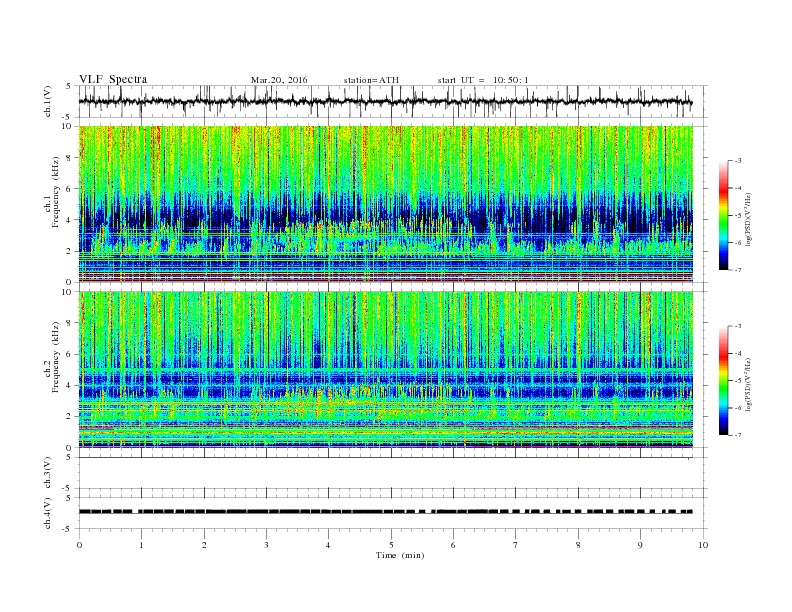Click the ch.1 spectrogram color scale bar
This screenshot has width=792, height=612.
[723, 215]
